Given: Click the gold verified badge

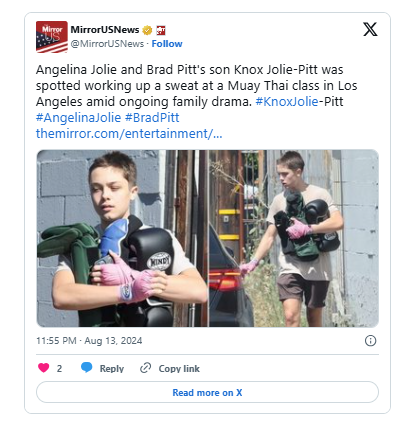Looking at the screenshot, I should coord(147,30).
